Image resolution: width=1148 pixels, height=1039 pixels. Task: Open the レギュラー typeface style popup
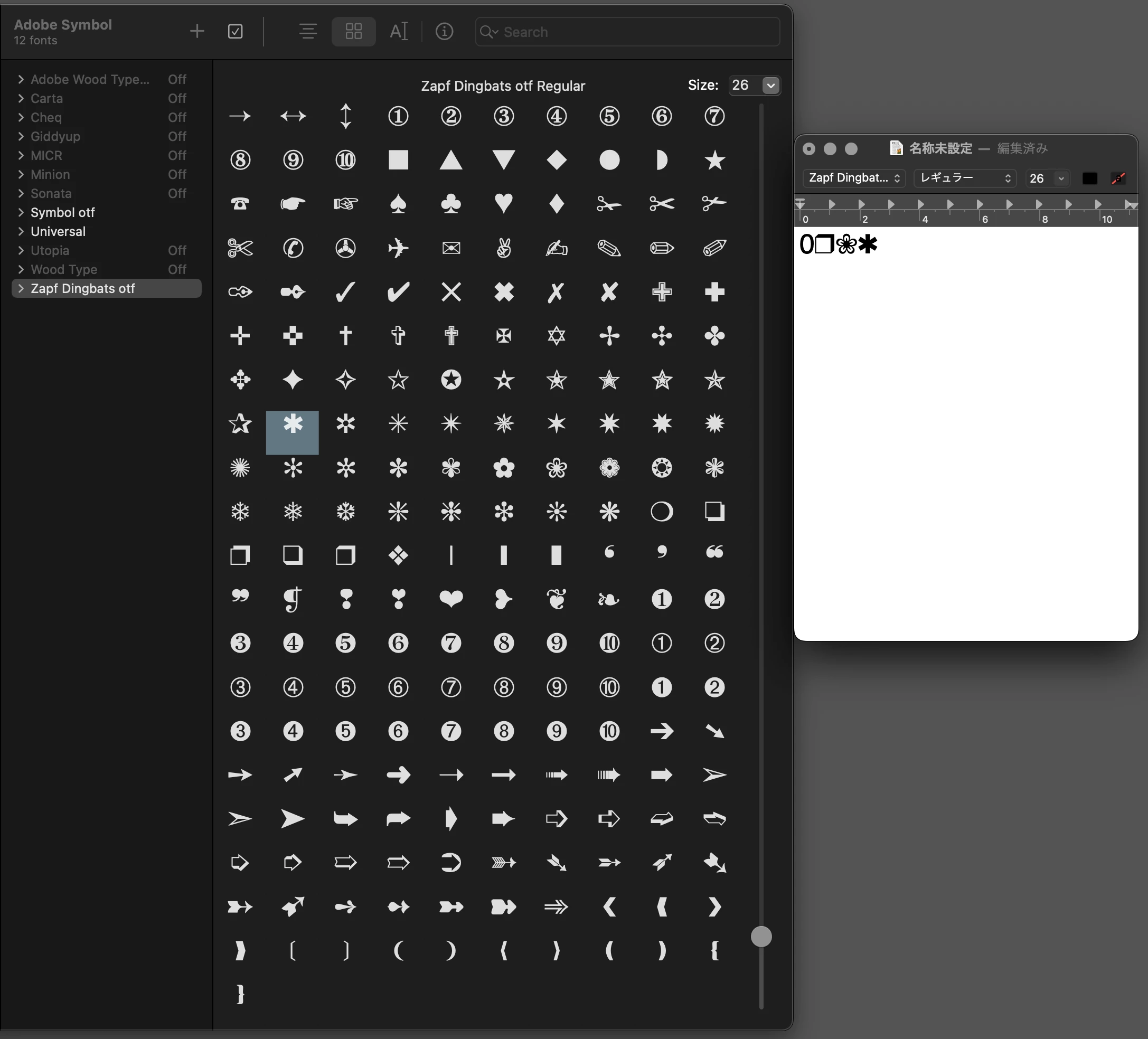pos(965,178)
